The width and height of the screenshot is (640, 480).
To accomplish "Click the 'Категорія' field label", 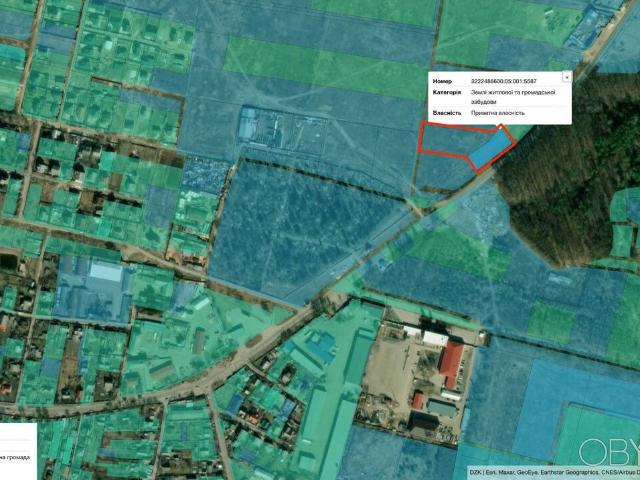I will point(446,93).
